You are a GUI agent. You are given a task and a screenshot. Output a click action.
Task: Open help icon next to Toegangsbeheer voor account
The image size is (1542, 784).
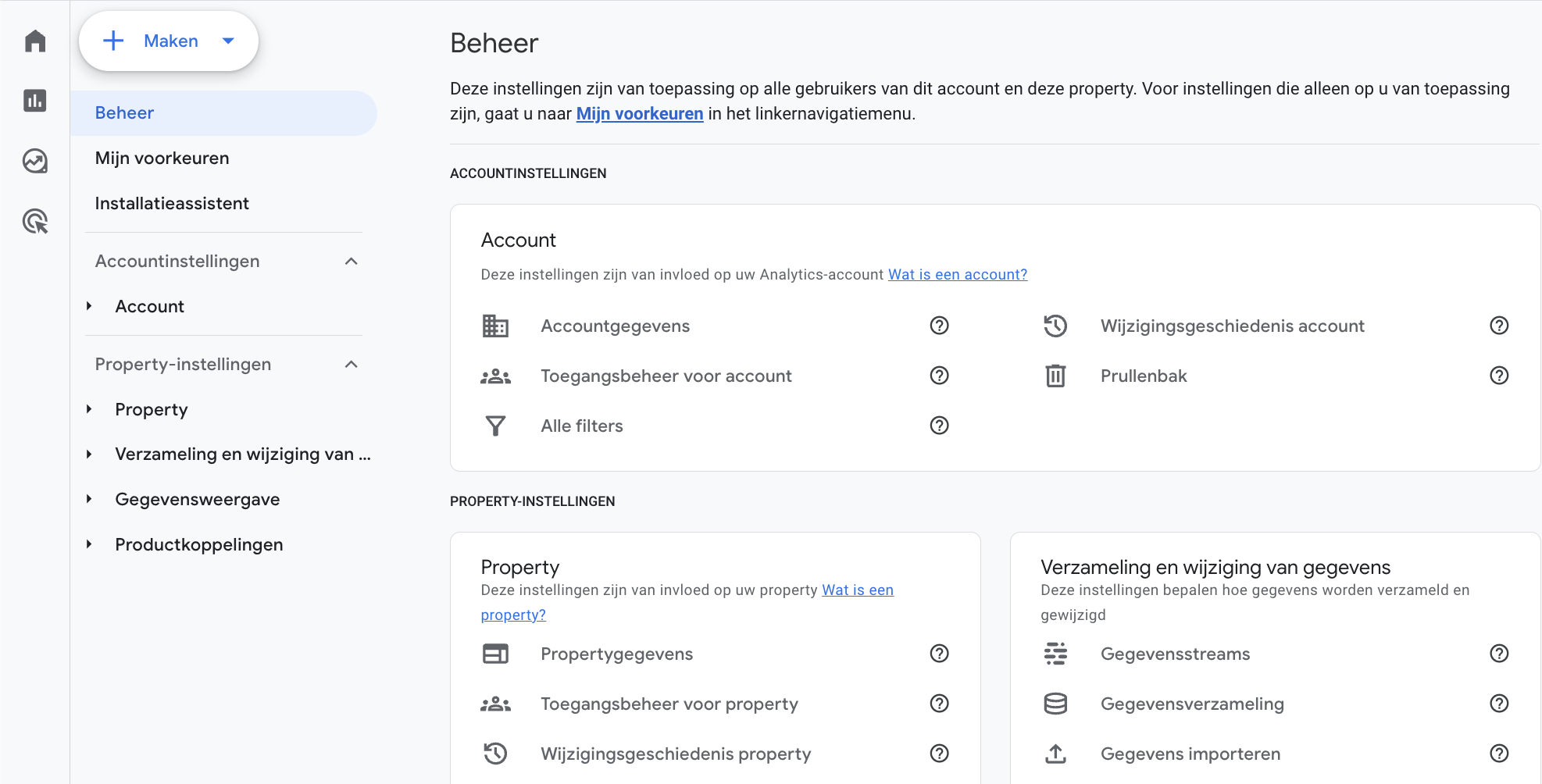click(940, 376)
